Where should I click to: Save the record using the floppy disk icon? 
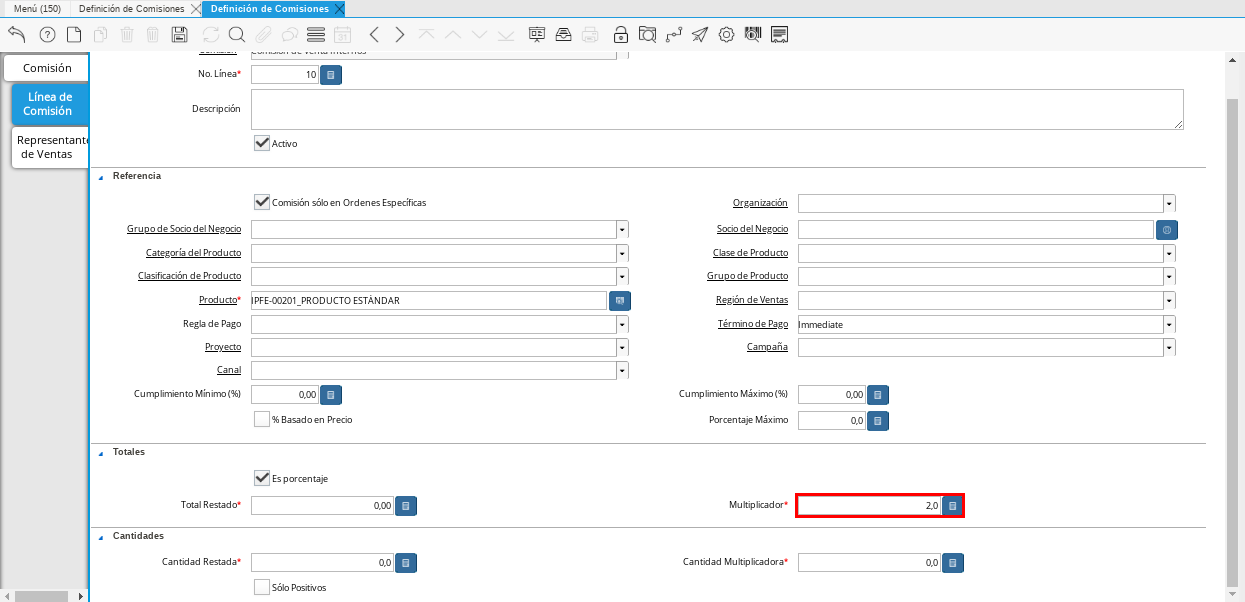click(x=180, y=35)
